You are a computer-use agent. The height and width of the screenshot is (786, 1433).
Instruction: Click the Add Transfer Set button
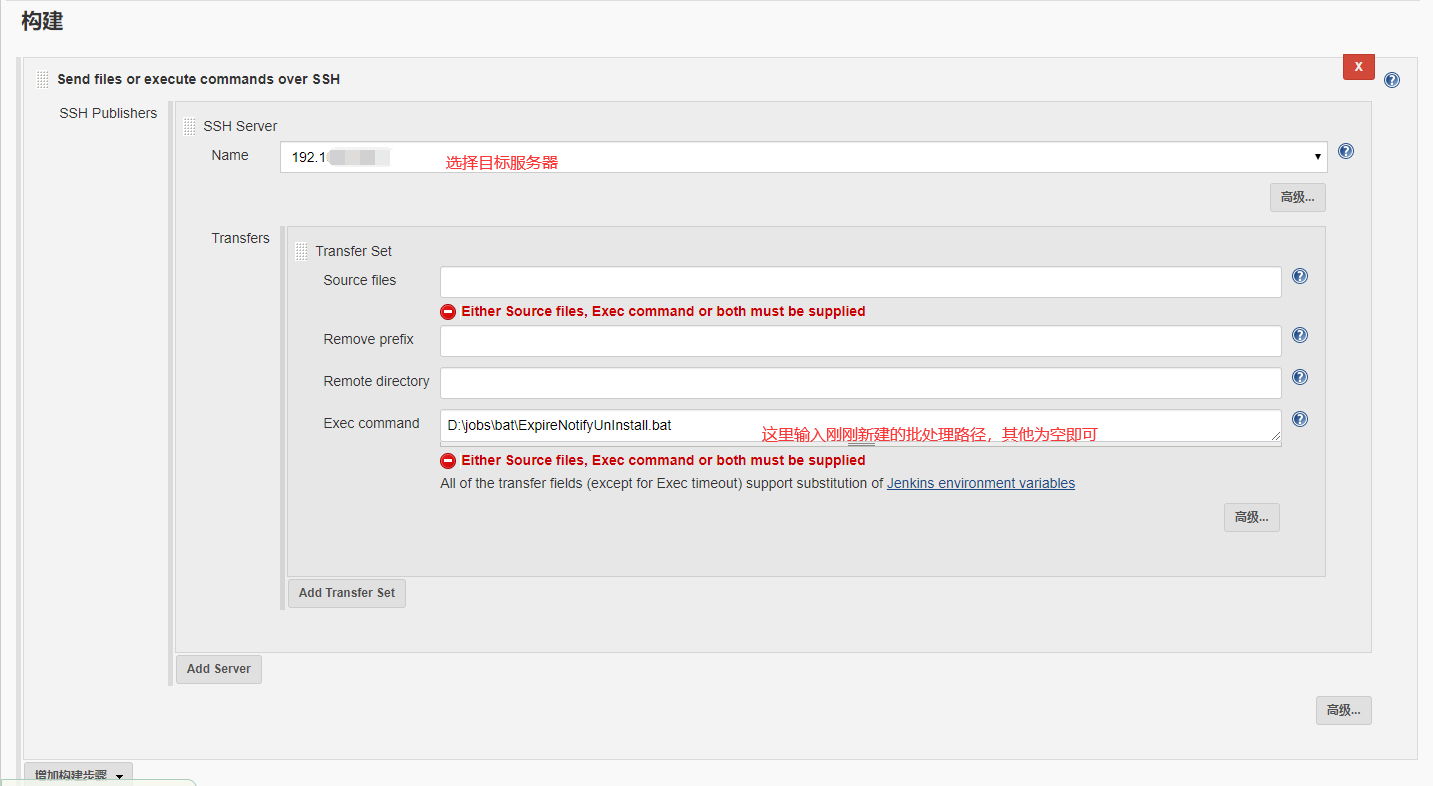pyautogui.click(x=346, y=592)
